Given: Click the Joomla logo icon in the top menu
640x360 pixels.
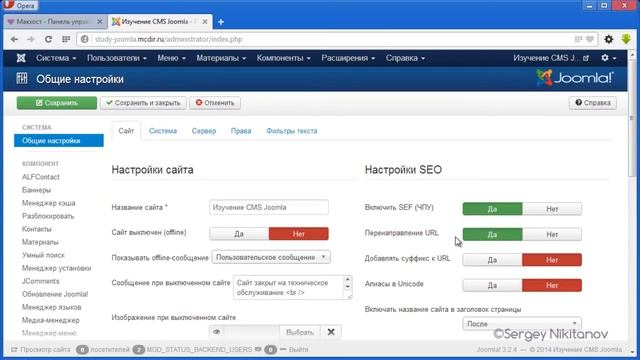Looking at the screenshot, I should (x=21, y=58).
